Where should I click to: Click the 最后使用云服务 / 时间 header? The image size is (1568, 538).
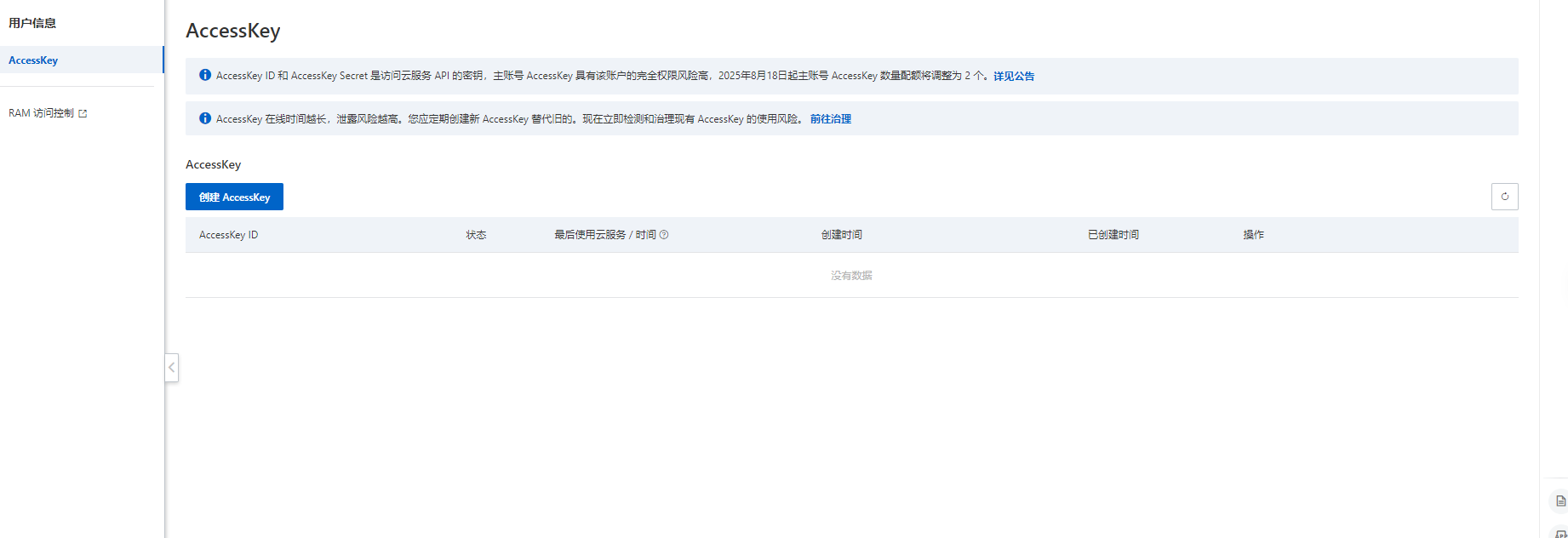click(x=605, y=235)
